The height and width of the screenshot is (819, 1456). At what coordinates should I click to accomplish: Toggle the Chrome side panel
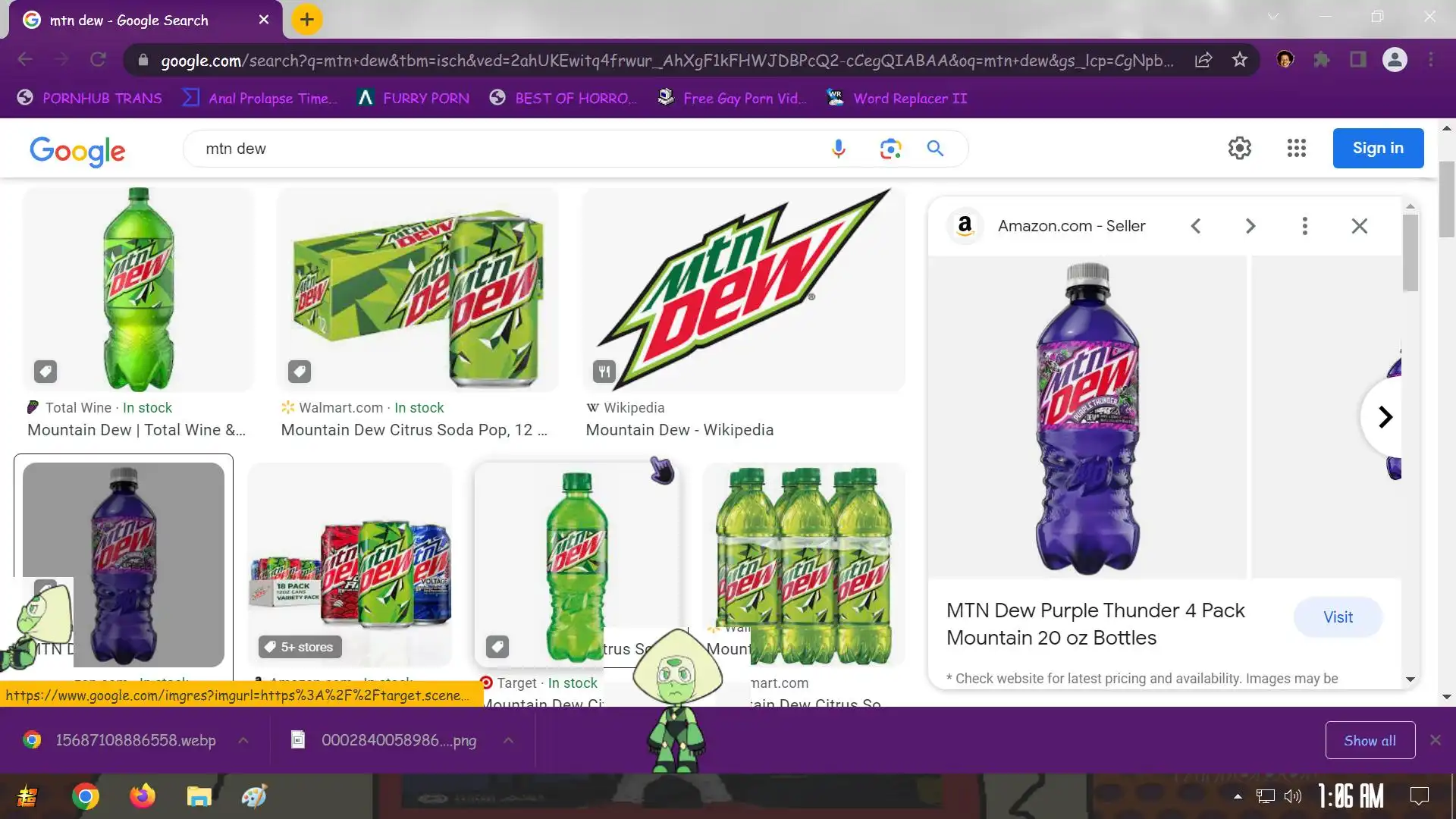coord(1357,60)
